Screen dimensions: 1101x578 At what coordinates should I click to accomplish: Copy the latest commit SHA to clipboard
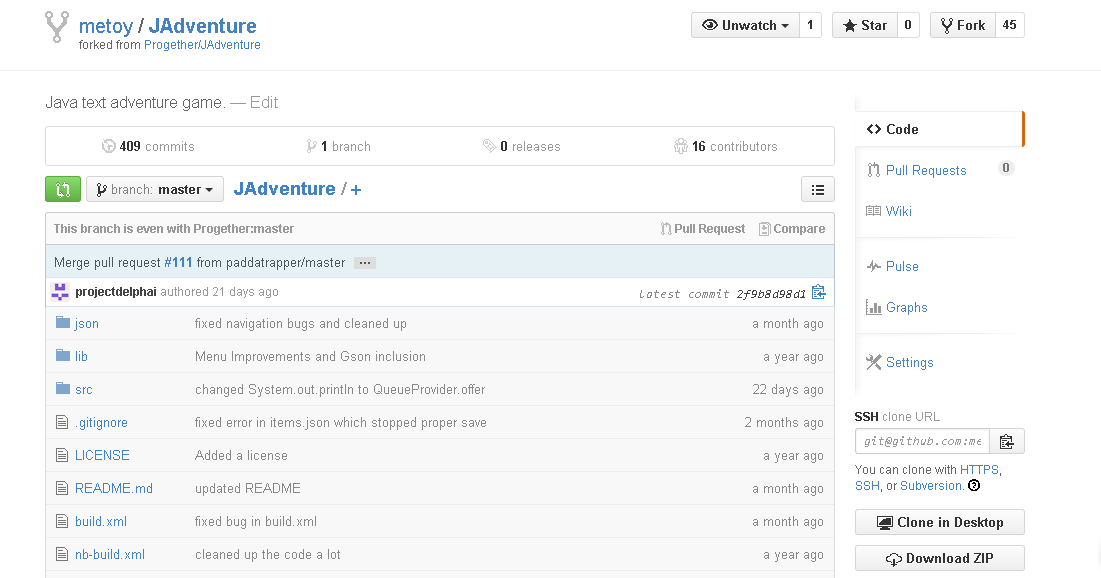click(x=819, y=292)
